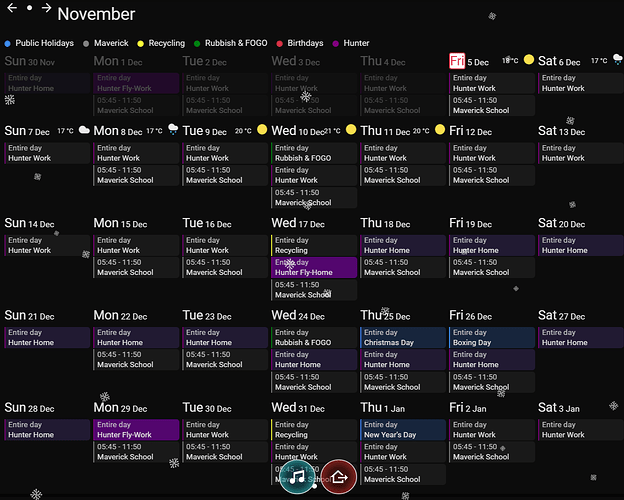Select the Fri 5 Dec day header
Viewport: 624px width, 500px height.
(x=469, y=61)
